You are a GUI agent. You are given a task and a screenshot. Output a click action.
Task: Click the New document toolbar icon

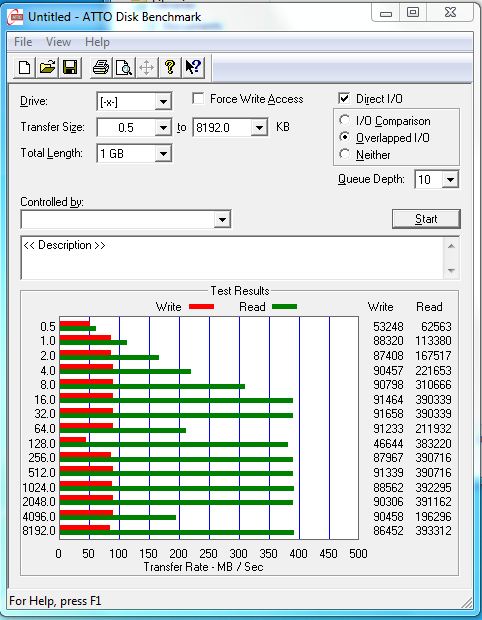(24, 67)
